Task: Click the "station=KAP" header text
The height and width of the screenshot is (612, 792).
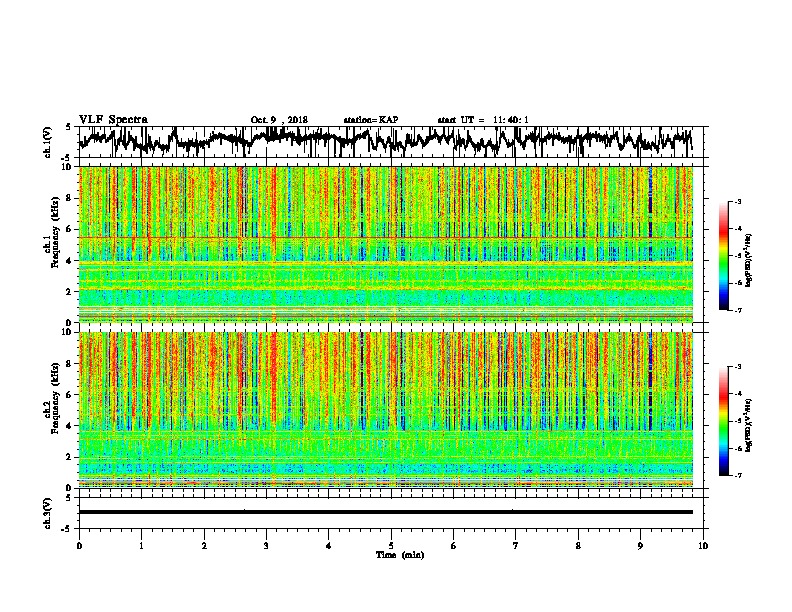Action: (371, 120)
